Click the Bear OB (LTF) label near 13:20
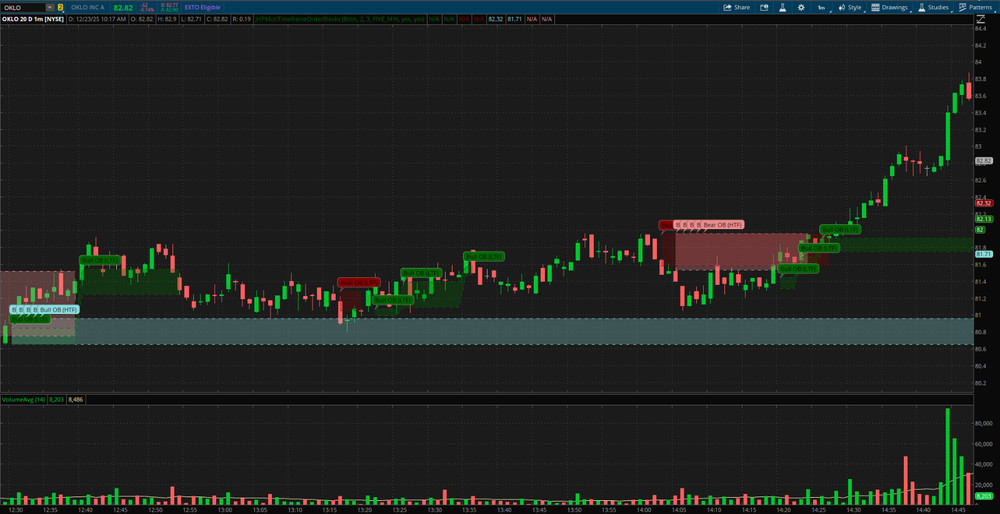Image resolution: width=1000 pixels, height=514 pixels. (x=359, y=282)
